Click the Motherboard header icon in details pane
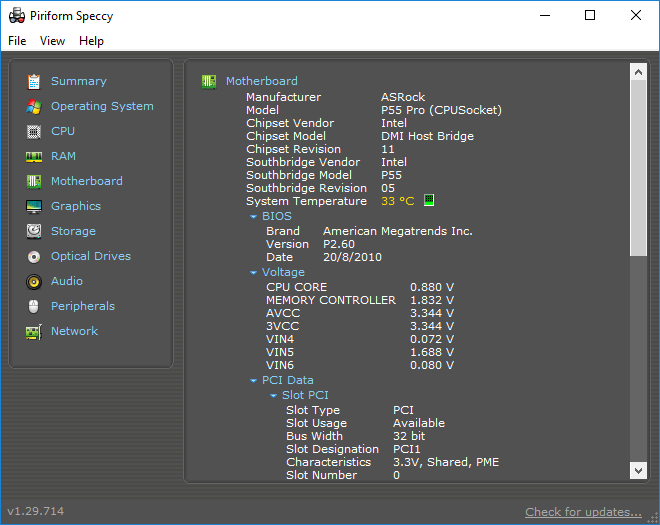This screenshot has height=525, width=660. click(x=209, y=82)
